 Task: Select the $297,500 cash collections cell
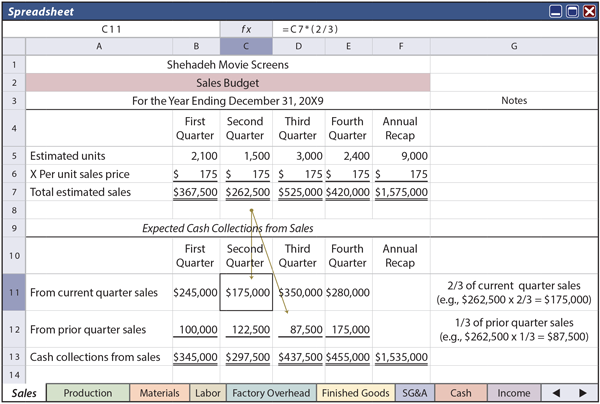(x=246, y=357)
